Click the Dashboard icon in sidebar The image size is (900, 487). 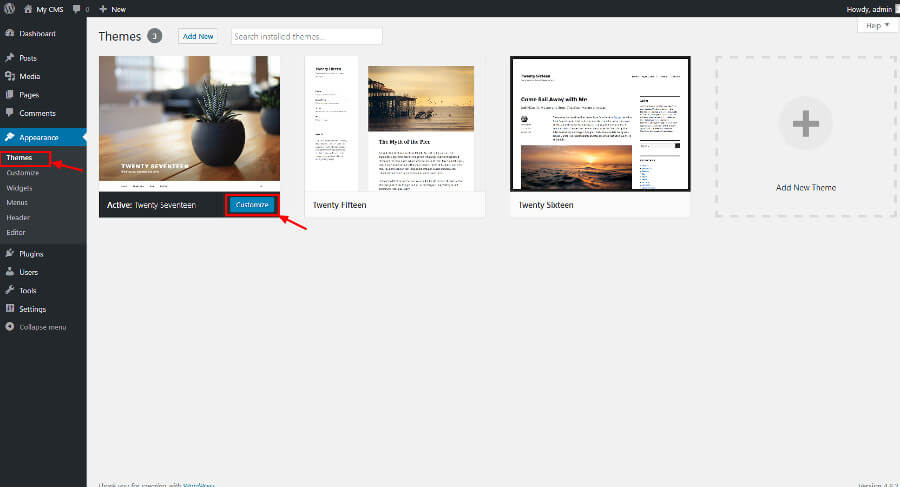click(9, 33)
